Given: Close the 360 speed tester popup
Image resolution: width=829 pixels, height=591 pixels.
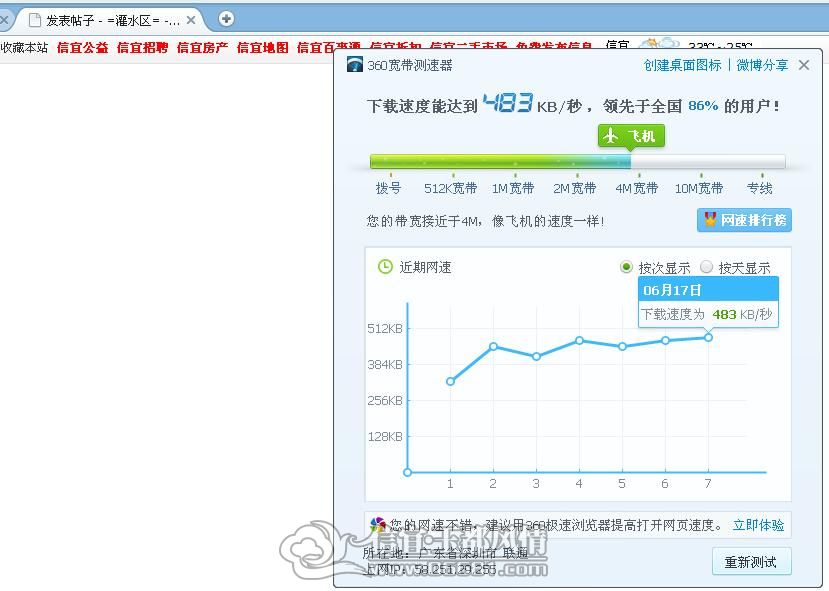Looking at the screenshot, I should click(804, 65).
